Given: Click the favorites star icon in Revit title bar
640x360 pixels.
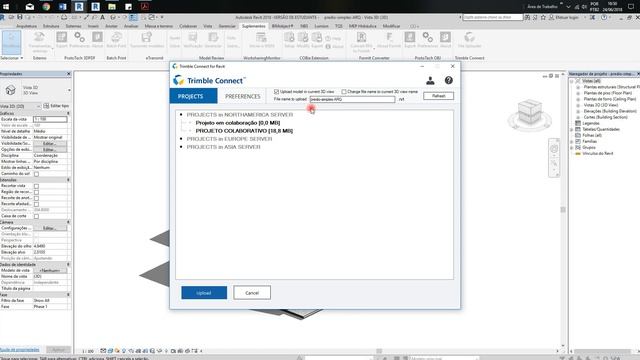Looking at the screenshot, I should pos(543,17).
